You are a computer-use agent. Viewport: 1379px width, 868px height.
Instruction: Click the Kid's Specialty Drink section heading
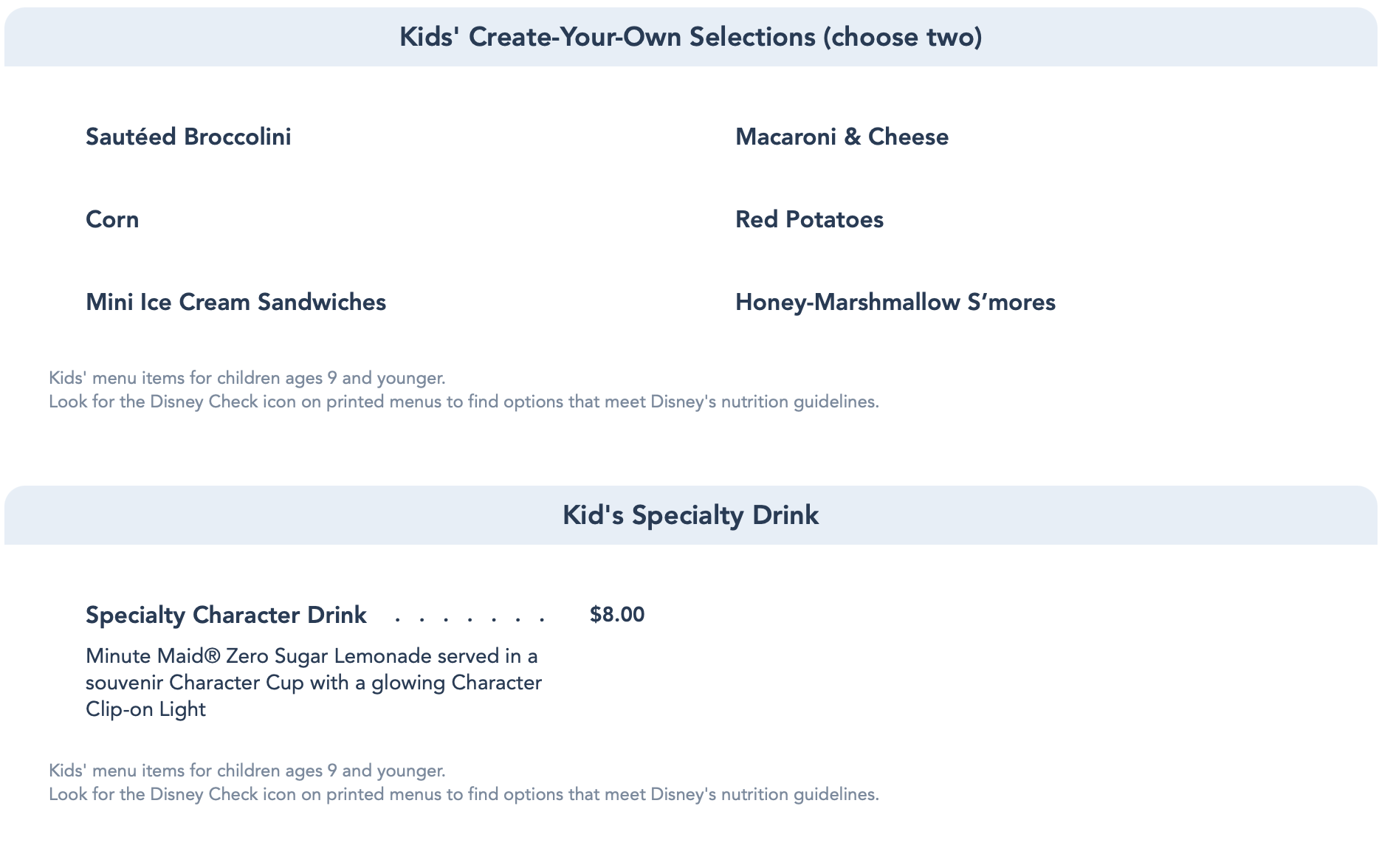[x=690, y=515]
